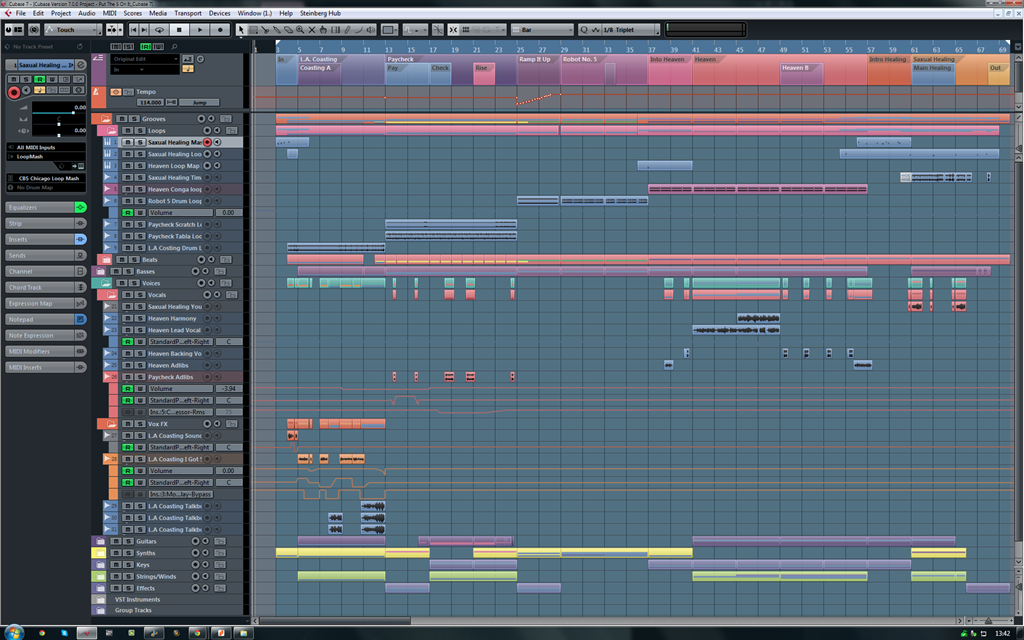
Task: Adjust the Inspector volume slider
Action: coord(59,113)
